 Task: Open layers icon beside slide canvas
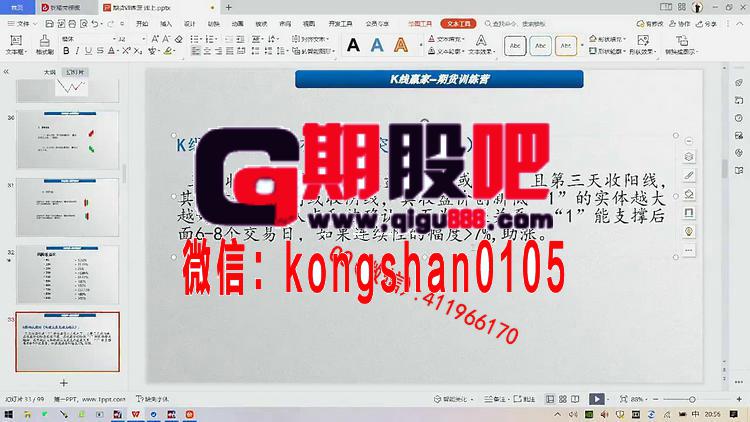(x=689, y=156)
